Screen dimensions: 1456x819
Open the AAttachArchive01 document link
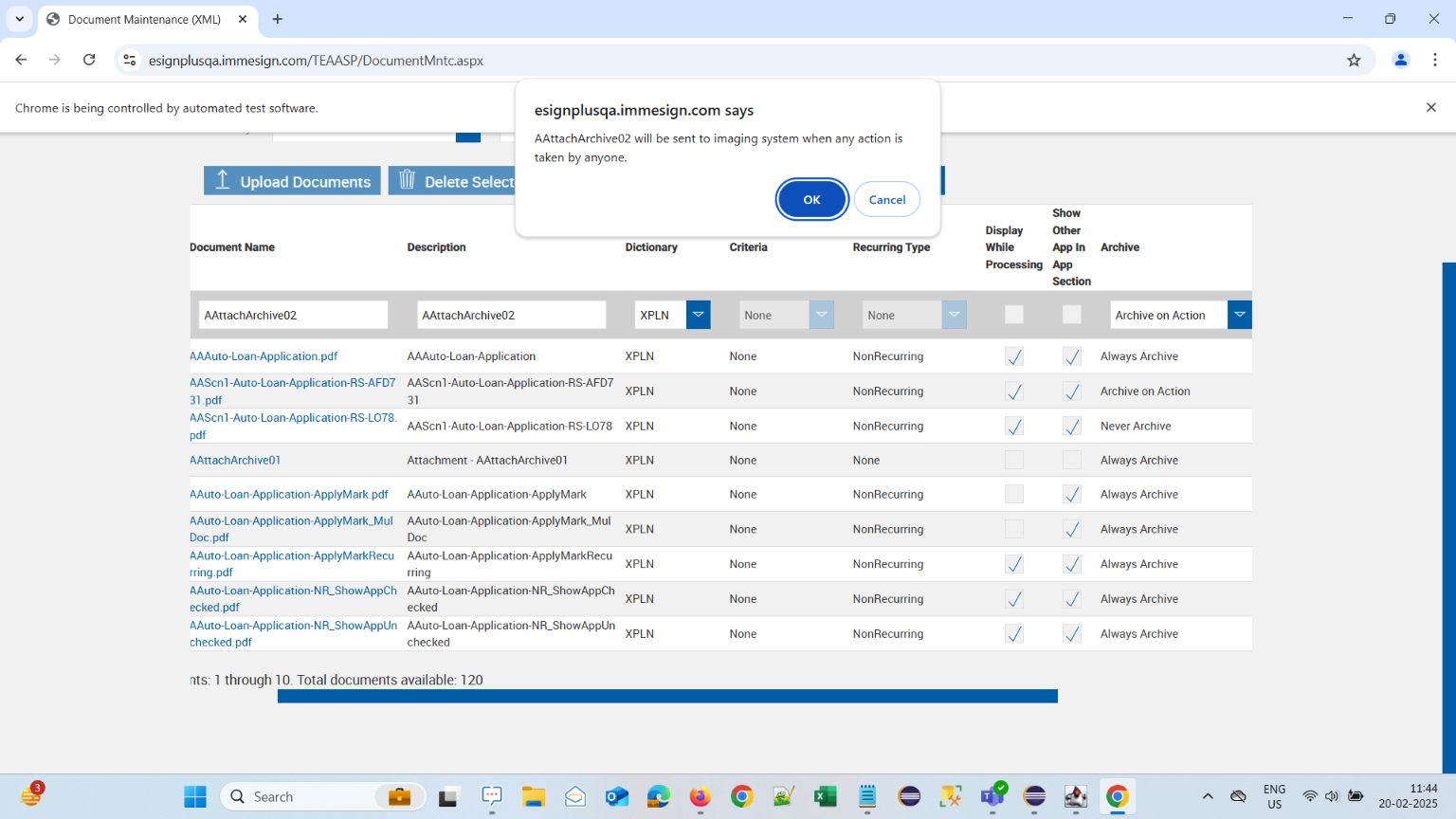(x=235, y=460)
